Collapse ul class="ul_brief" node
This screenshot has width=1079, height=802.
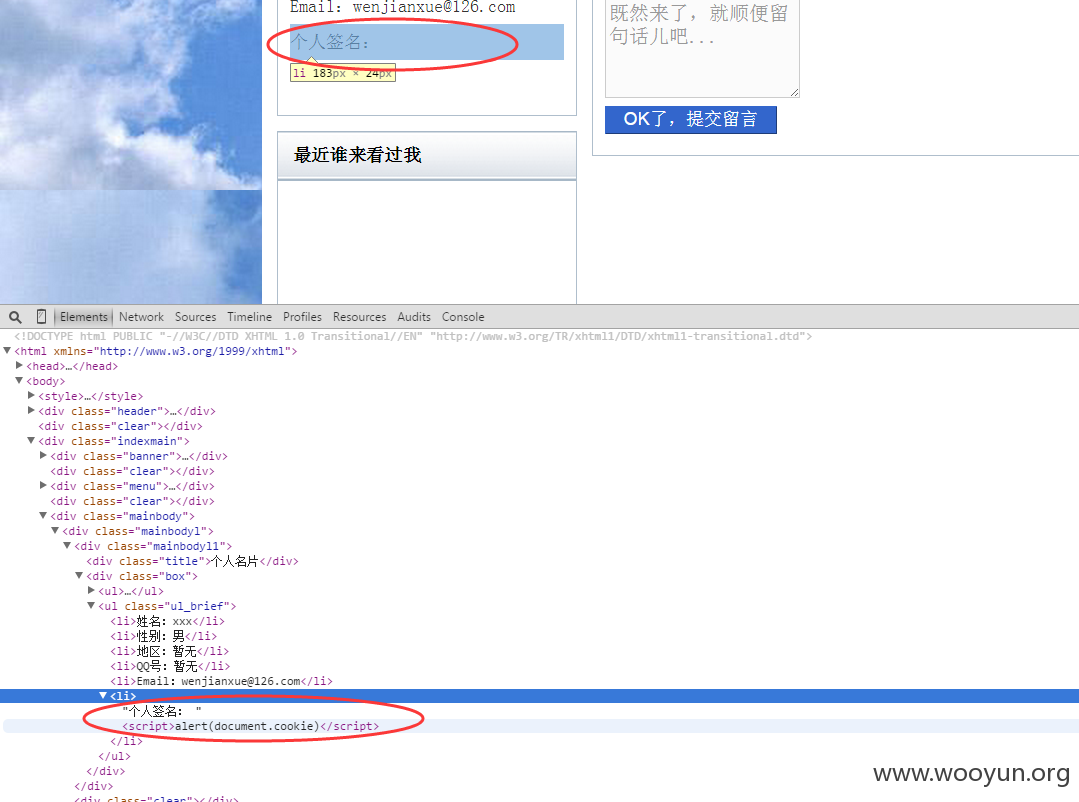click(x=91, y=606)
